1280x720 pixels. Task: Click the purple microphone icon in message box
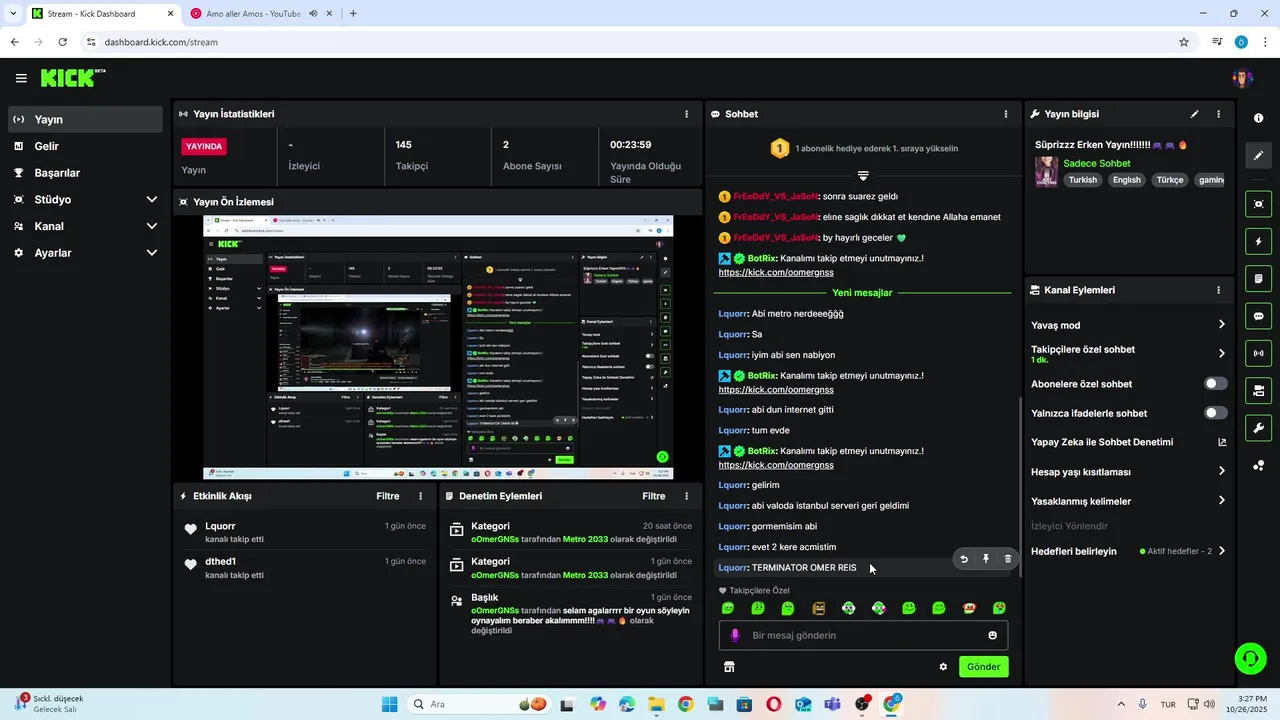point(735,635)
